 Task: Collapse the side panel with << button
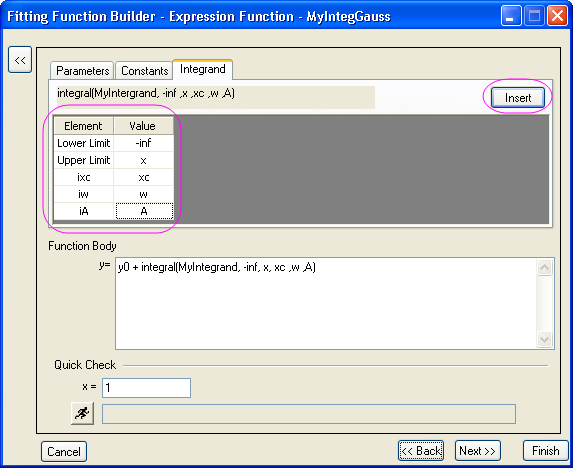click(20, 60)
